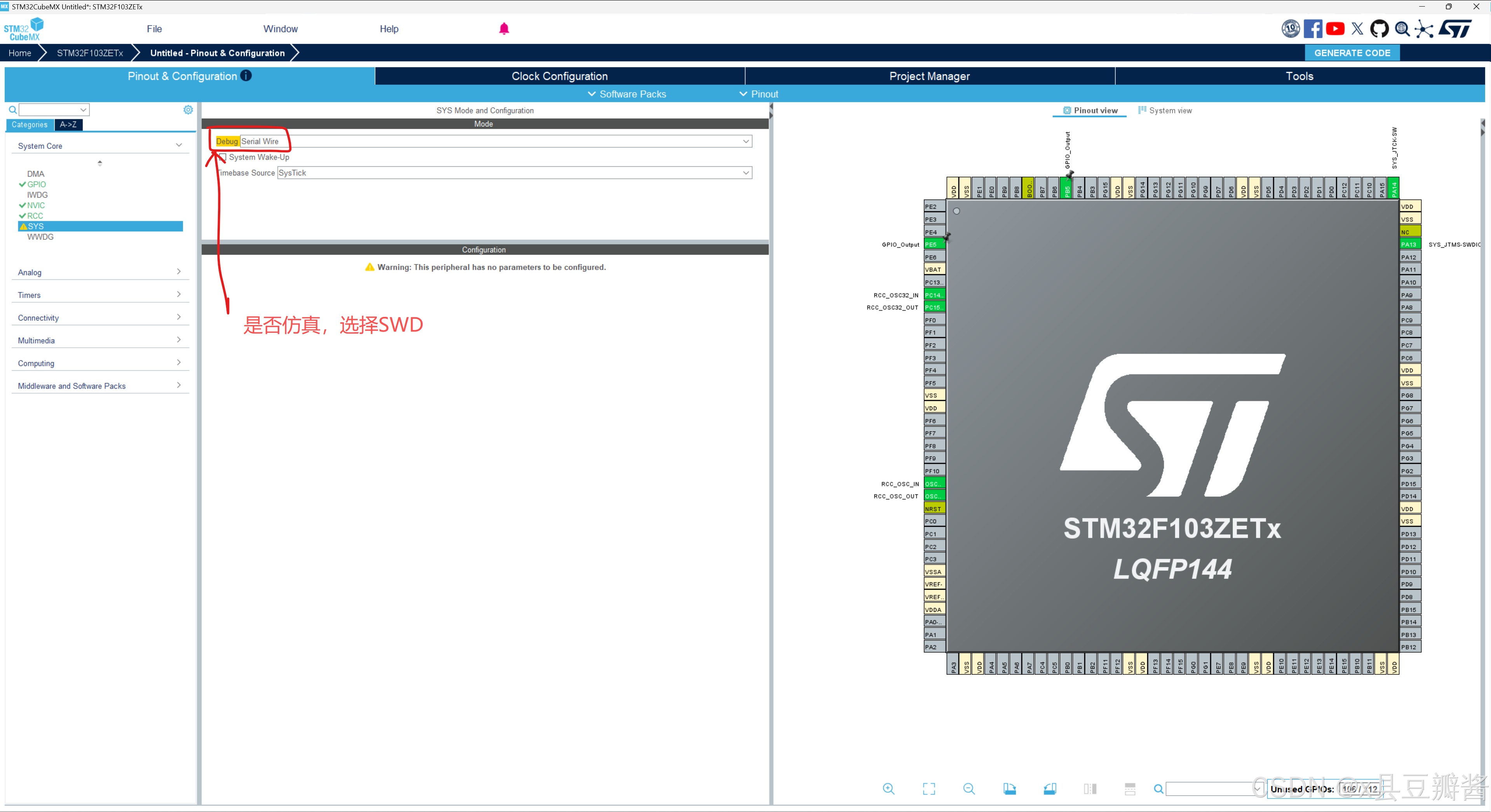
Task: Open the Timebase Source dropdown
Action: (x=745, y=173)
